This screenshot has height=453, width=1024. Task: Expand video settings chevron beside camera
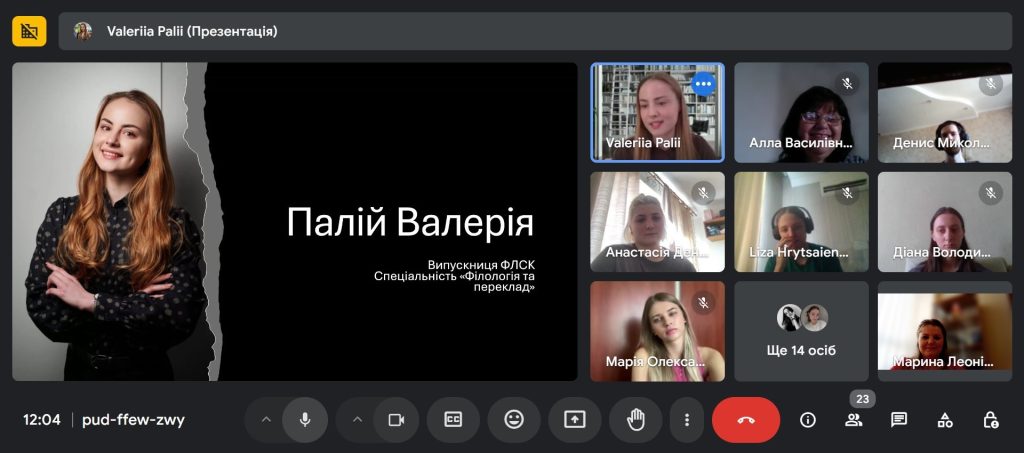point(357,420)
